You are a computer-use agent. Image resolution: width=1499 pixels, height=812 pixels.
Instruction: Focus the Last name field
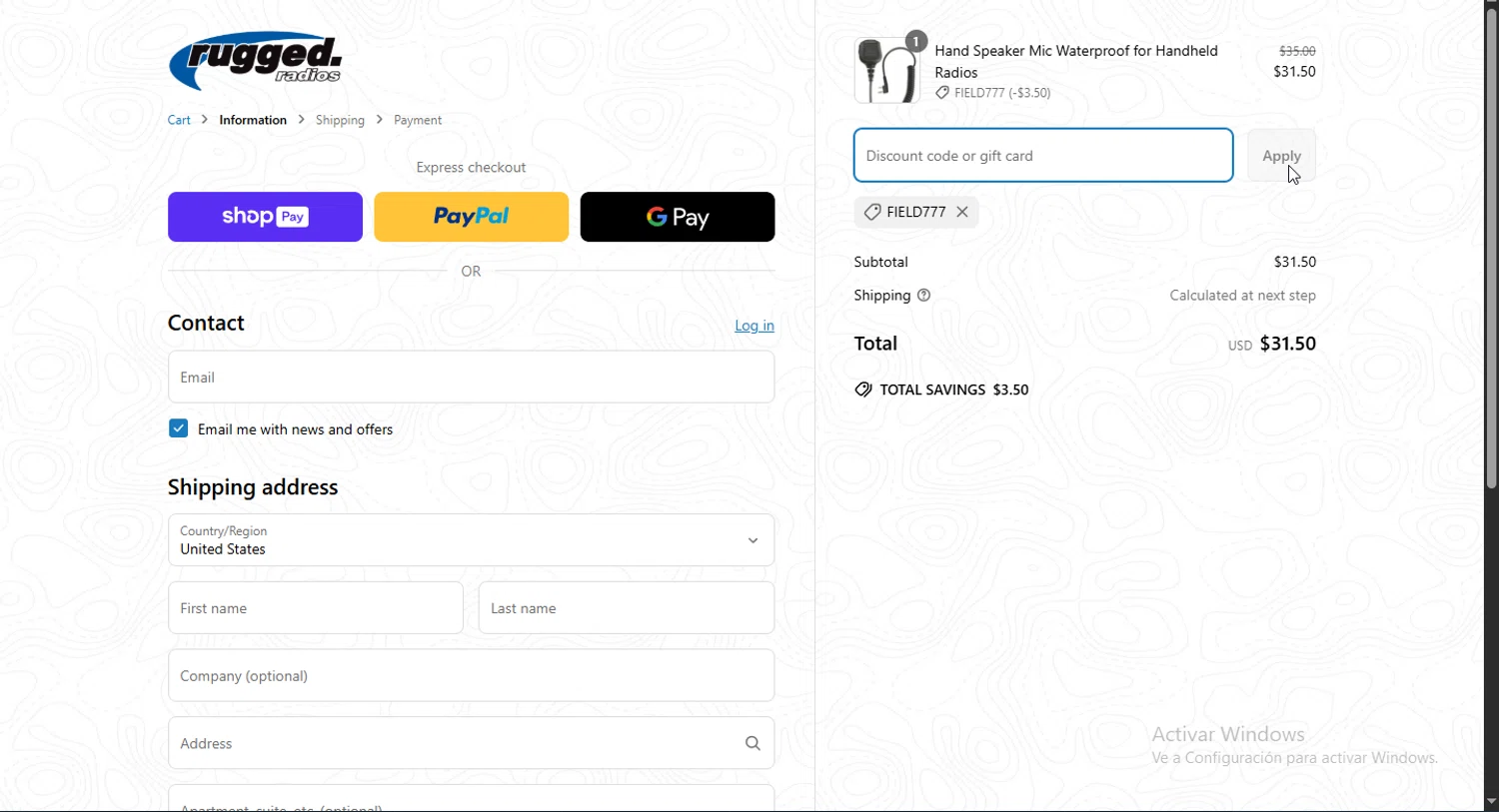(627, 608)
